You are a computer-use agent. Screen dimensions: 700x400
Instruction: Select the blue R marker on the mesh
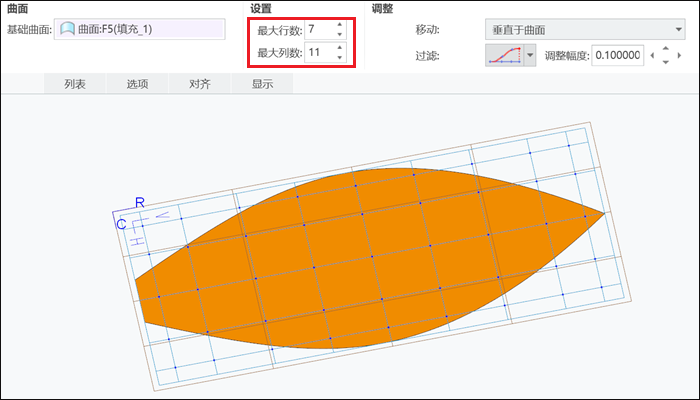140,203
